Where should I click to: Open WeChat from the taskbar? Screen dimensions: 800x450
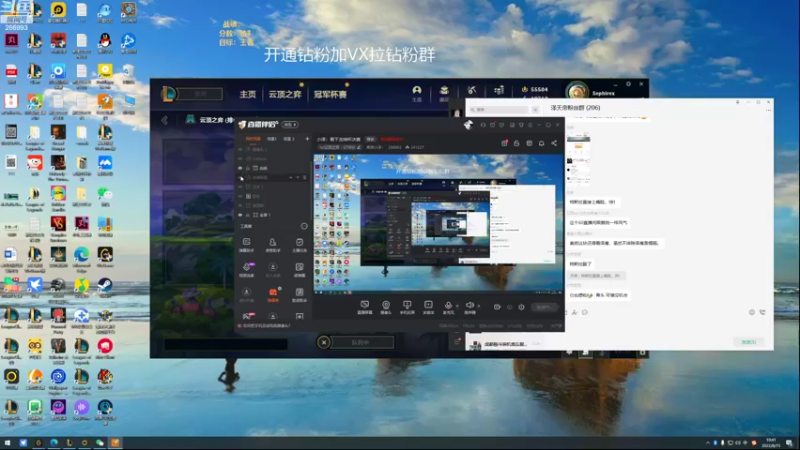(x=99, y=442)
